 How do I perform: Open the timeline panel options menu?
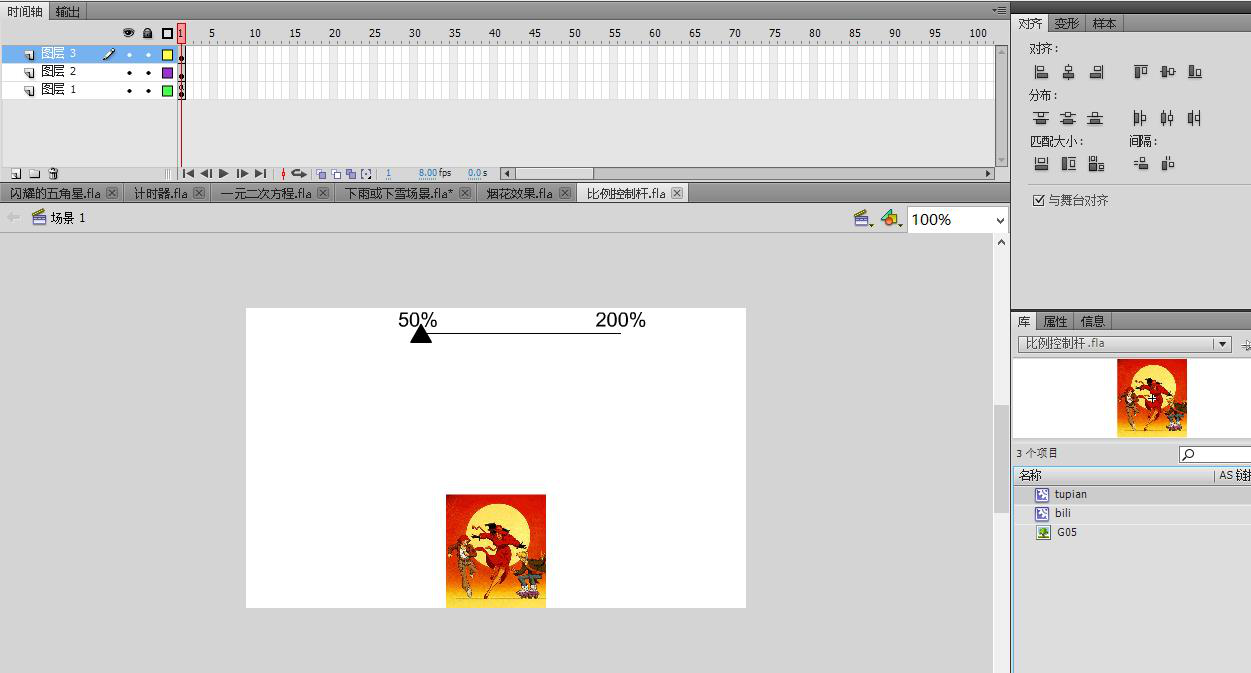pos(999,10)
